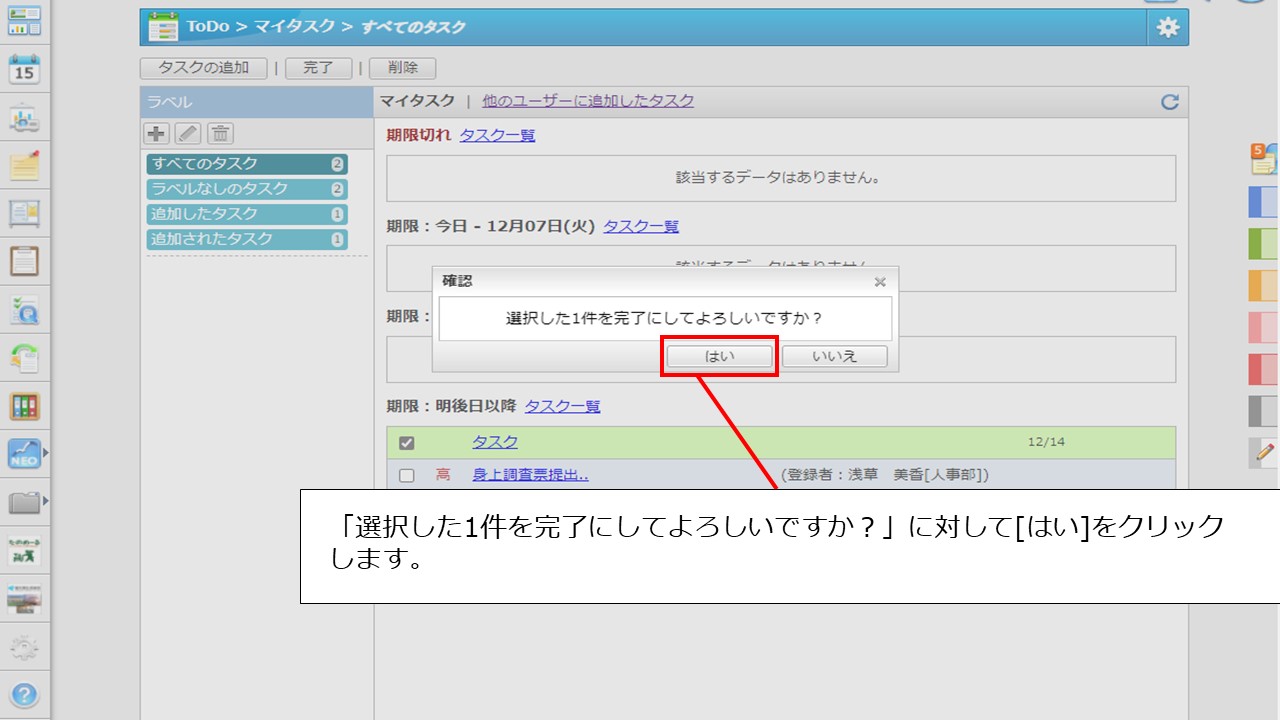Open the calendar icon showing 15
1280x720 pixels.
pyautogui.click(x=24, y=70)
